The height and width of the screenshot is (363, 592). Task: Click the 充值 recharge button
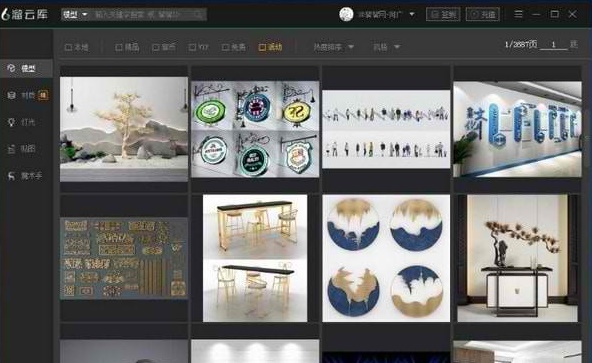(x=483, y=14)
